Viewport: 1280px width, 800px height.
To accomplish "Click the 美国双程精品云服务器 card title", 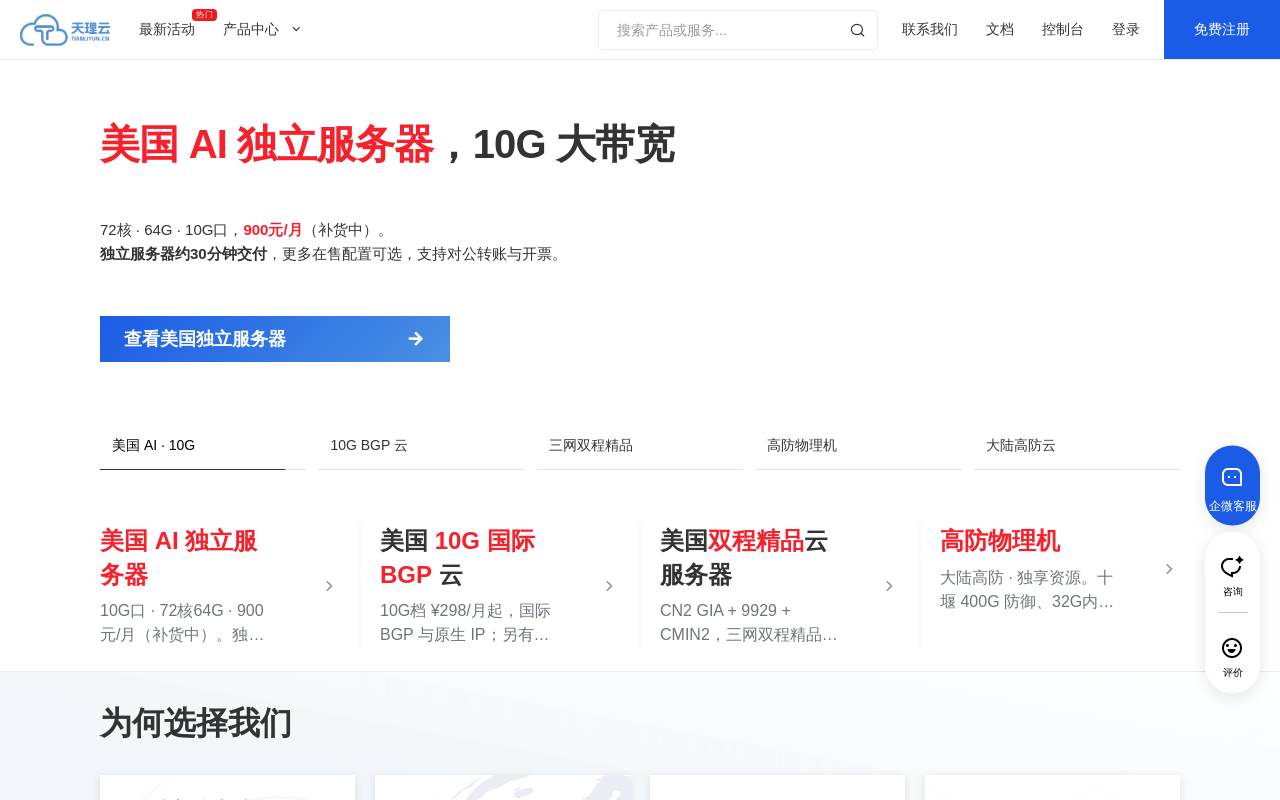I will [x=744, y=558].
